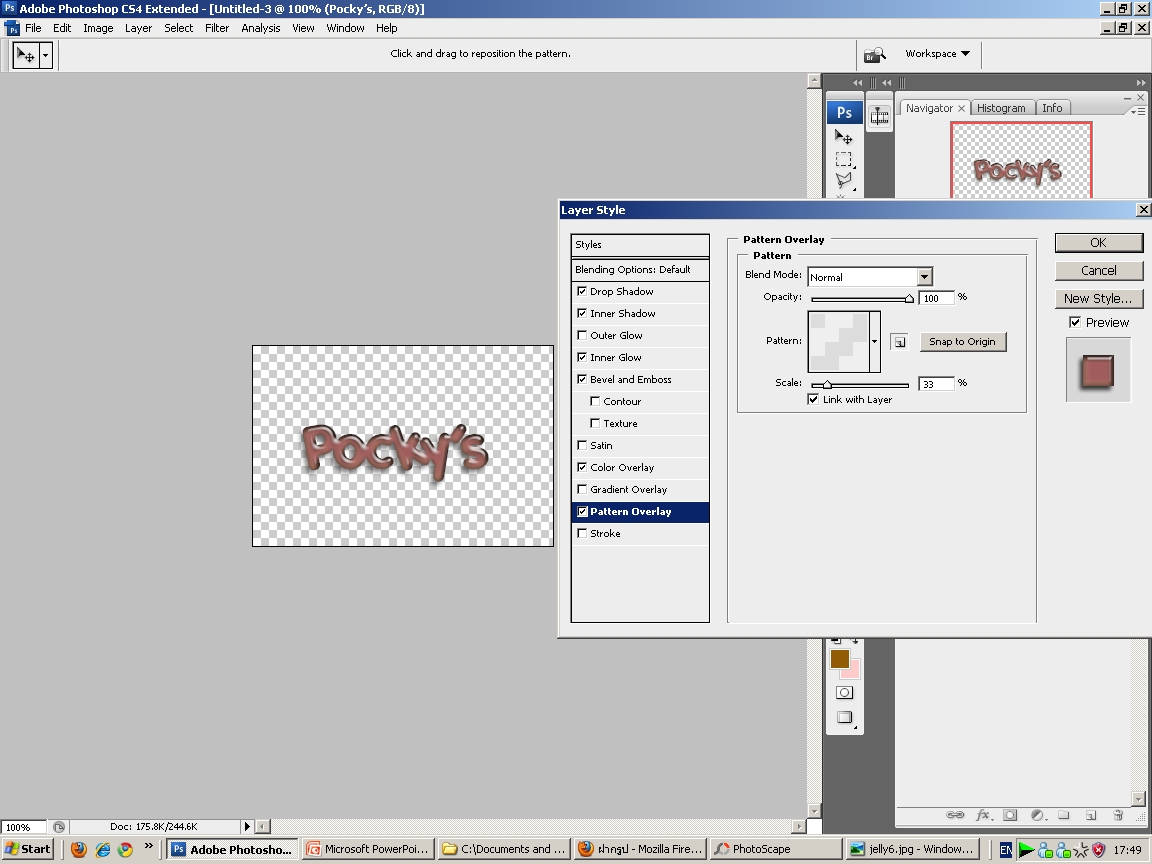Enable the Contour option
1152x864 pixels.
click(595, 402)
